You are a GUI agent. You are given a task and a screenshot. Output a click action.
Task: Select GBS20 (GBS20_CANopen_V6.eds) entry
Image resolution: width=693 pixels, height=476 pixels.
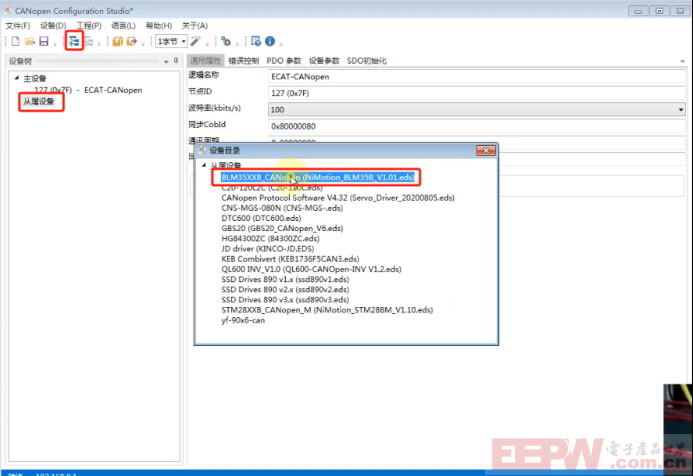pyautogui.click(x=282, y=228)
